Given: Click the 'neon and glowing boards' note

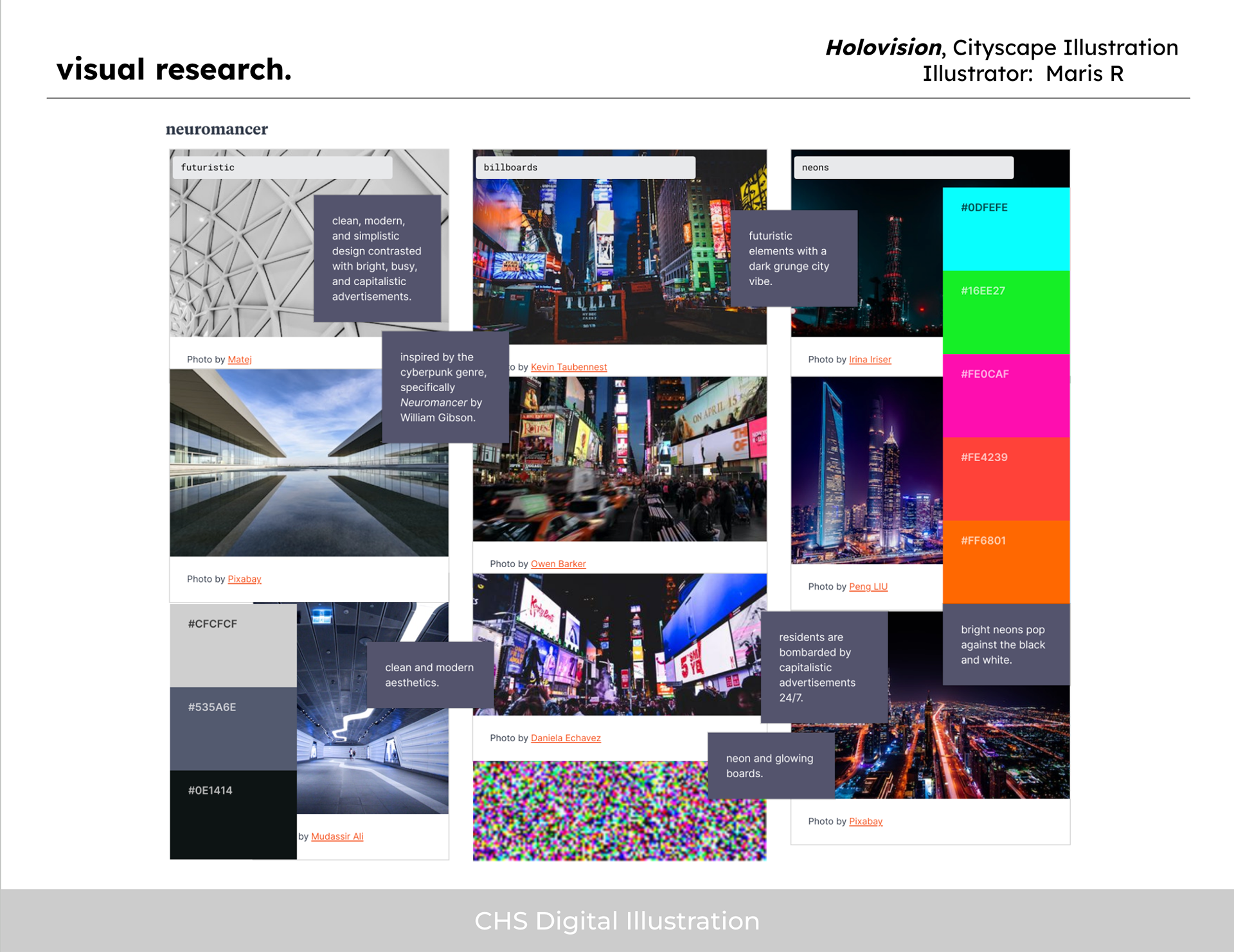Looking at the screenshot, I should (771, 766).
